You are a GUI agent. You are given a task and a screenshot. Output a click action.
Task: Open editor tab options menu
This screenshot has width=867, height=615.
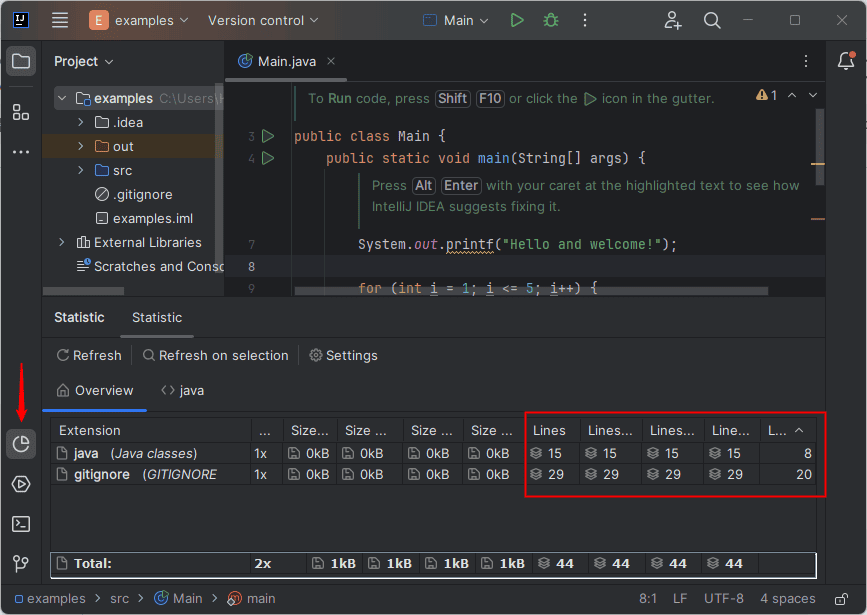click(806, 61)
